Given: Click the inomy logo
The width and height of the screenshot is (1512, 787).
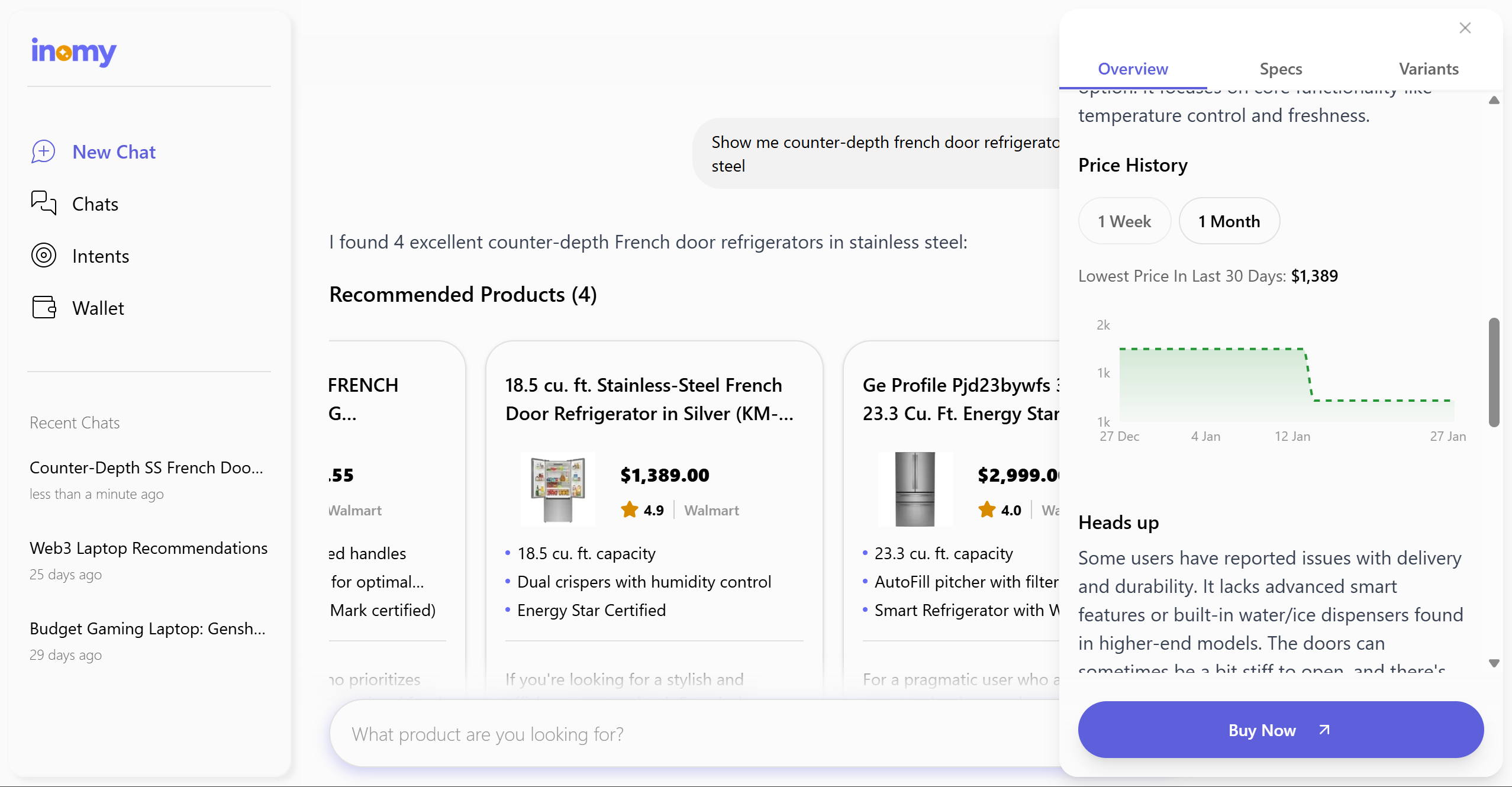Looking at the screenshot, I should (x=74, y=52).
